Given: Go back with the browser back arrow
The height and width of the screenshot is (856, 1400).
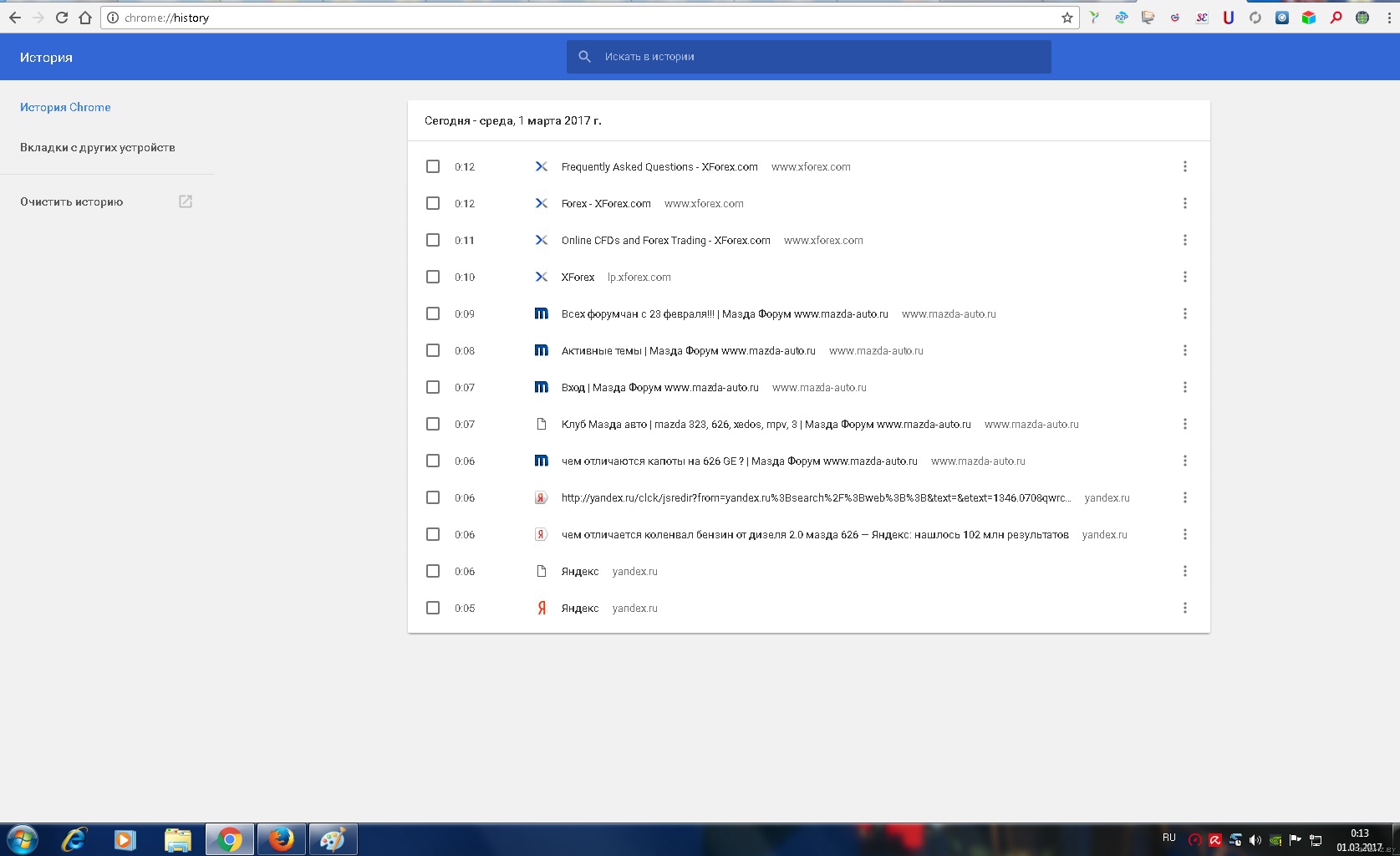Looking at the screenshot, I should click(15, 18).
